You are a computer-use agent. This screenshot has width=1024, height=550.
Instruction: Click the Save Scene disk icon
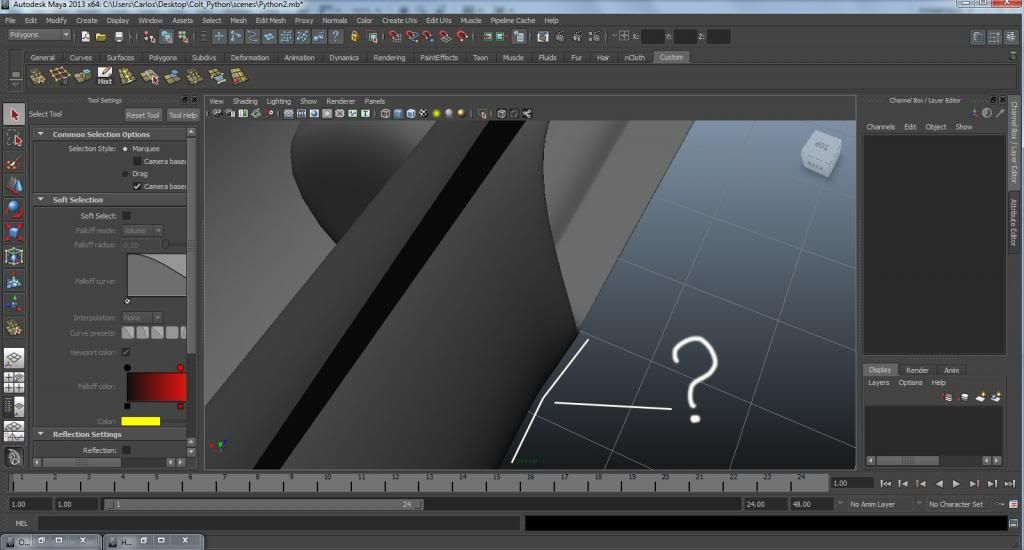119,37
